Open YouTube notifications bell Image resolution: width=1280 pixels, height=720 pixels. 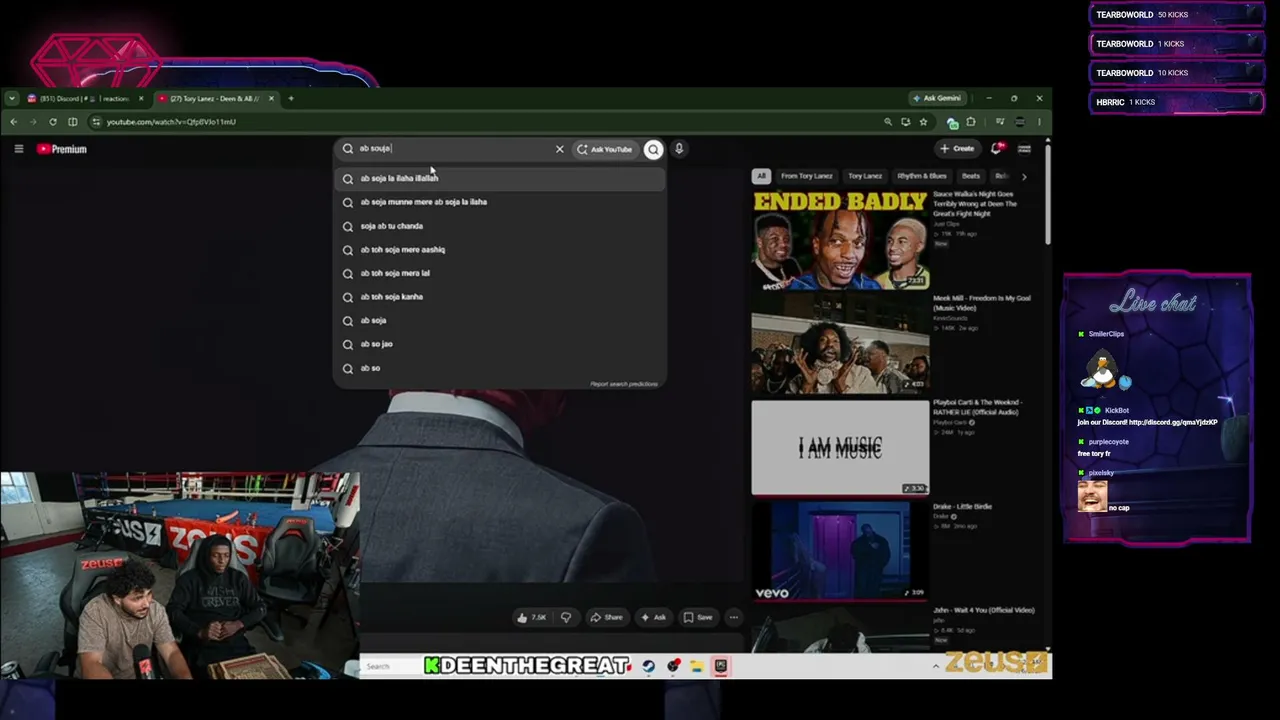pos(996,149)
